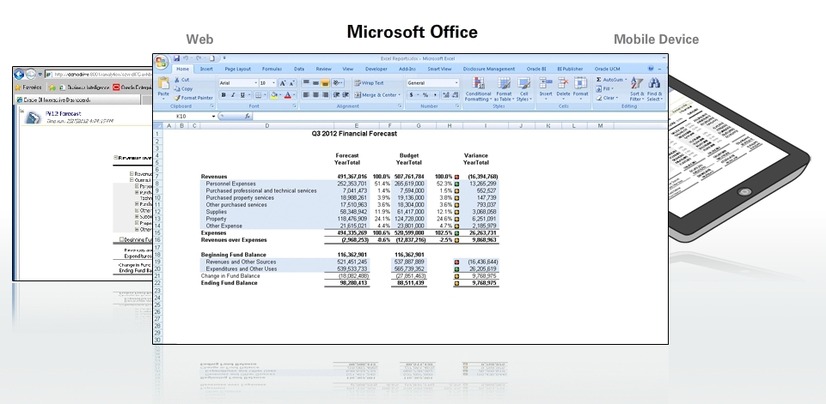This screenshot has width=826, height=404.
Task: Click the fx Insert Function icon
Action: (x=247, y=116)
